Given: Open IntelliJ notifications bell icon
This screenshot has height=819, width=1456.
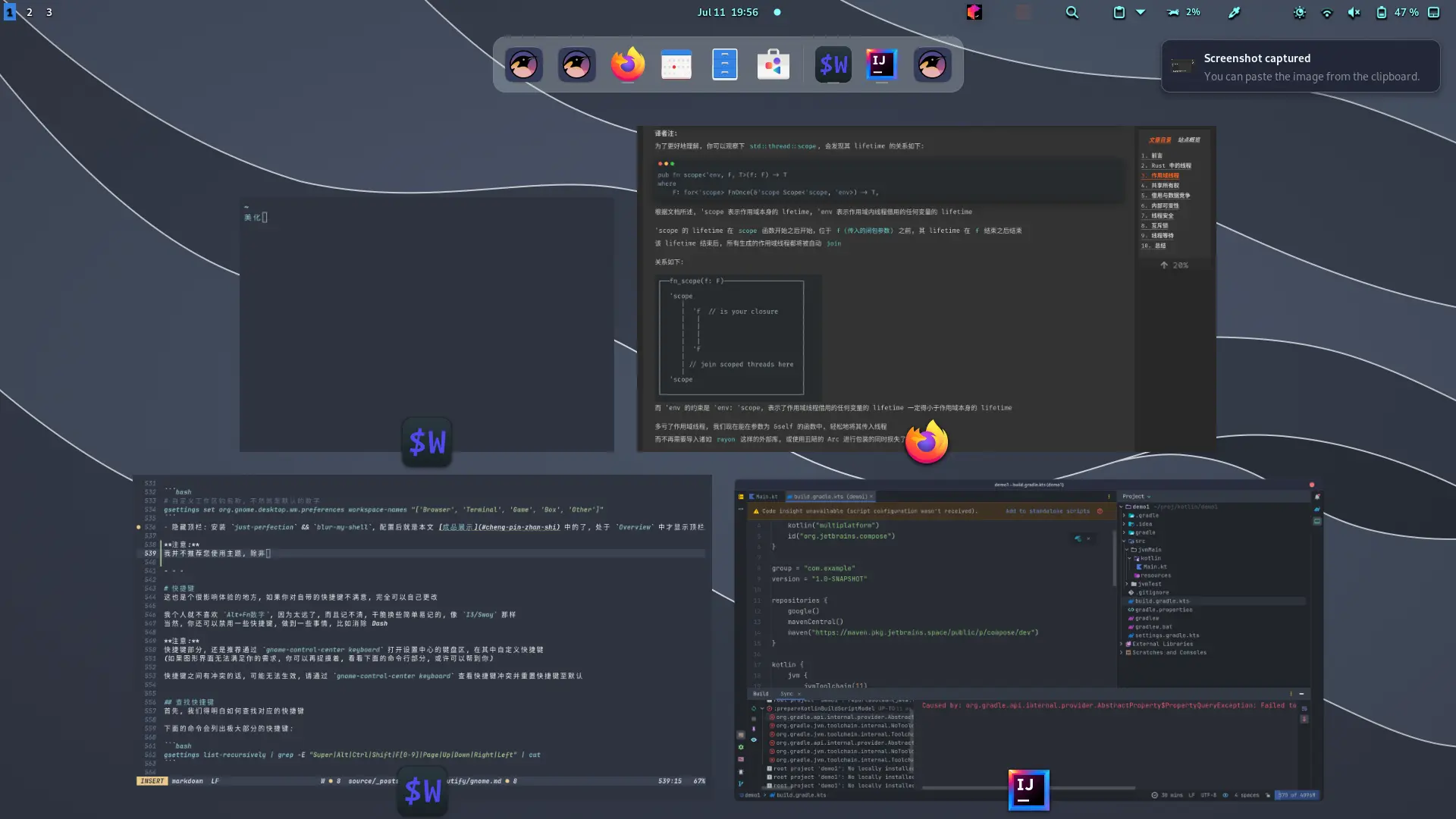Looking at the screenshot, I should tap(1317, 497).
